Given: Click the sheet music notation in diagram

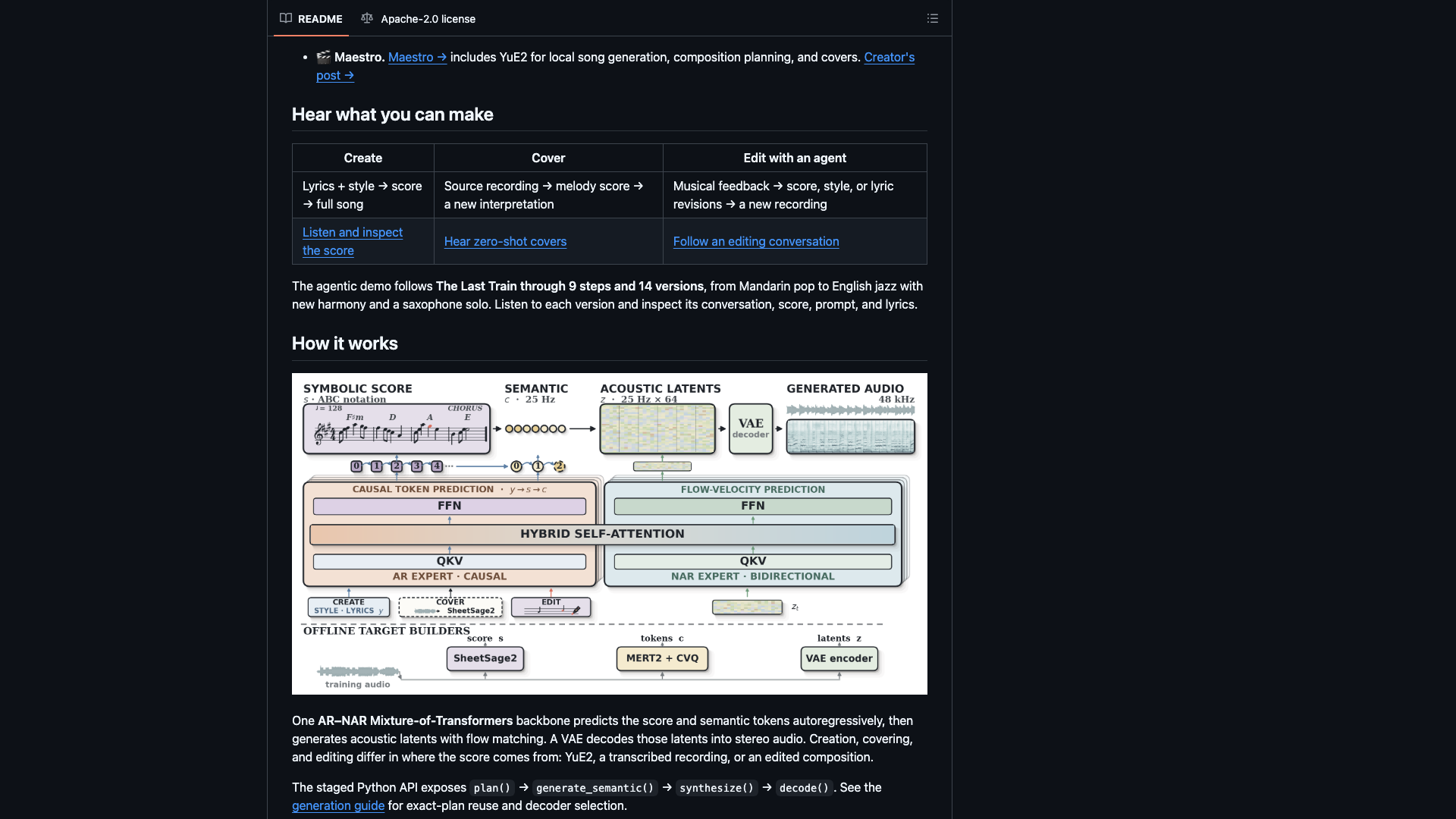Looking at the screenshot, I should (x=397, y=429).
